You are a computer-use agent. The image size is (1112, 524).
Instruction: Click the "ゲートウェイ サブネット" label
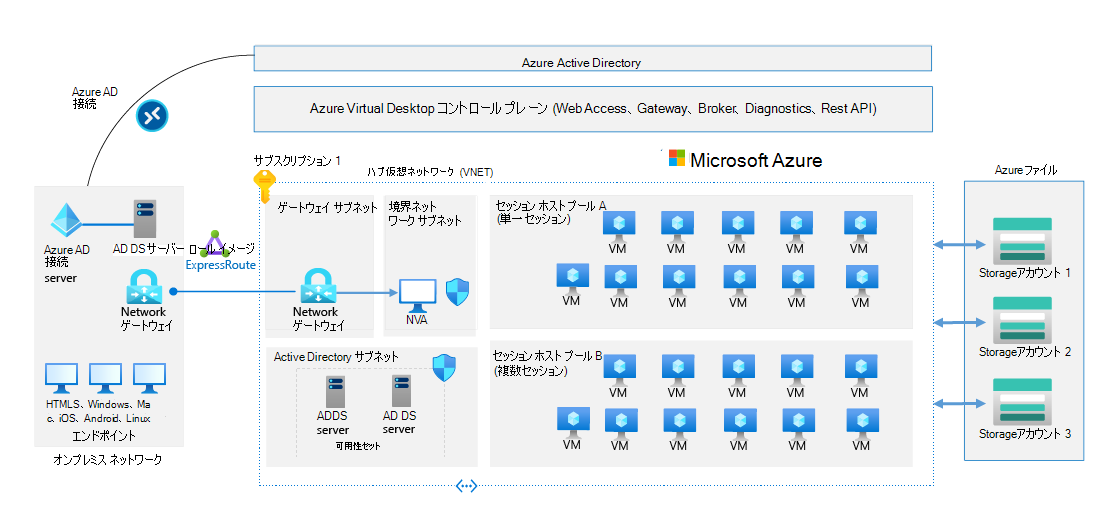pos(327,208)
